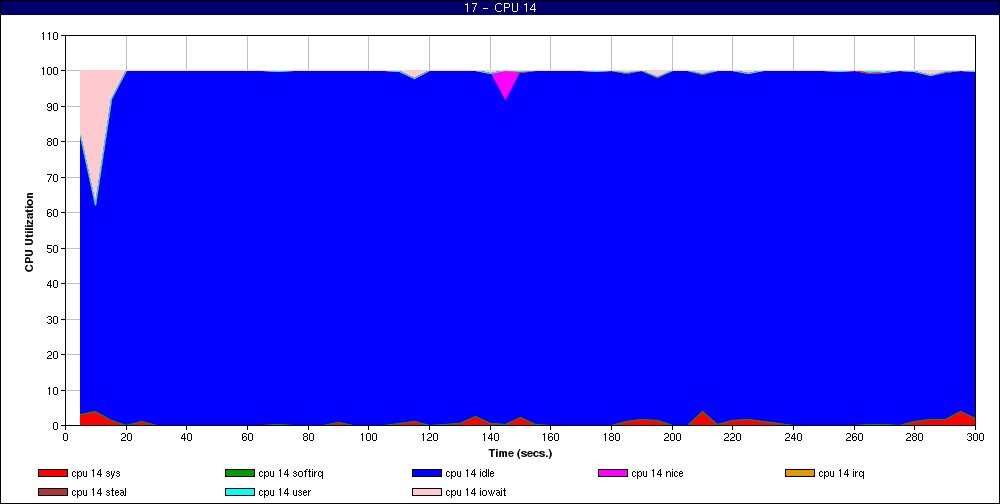Click the pink iowait dip near 10 seconds
This screenshot has height=504, width=1000.
click(96, 121)
